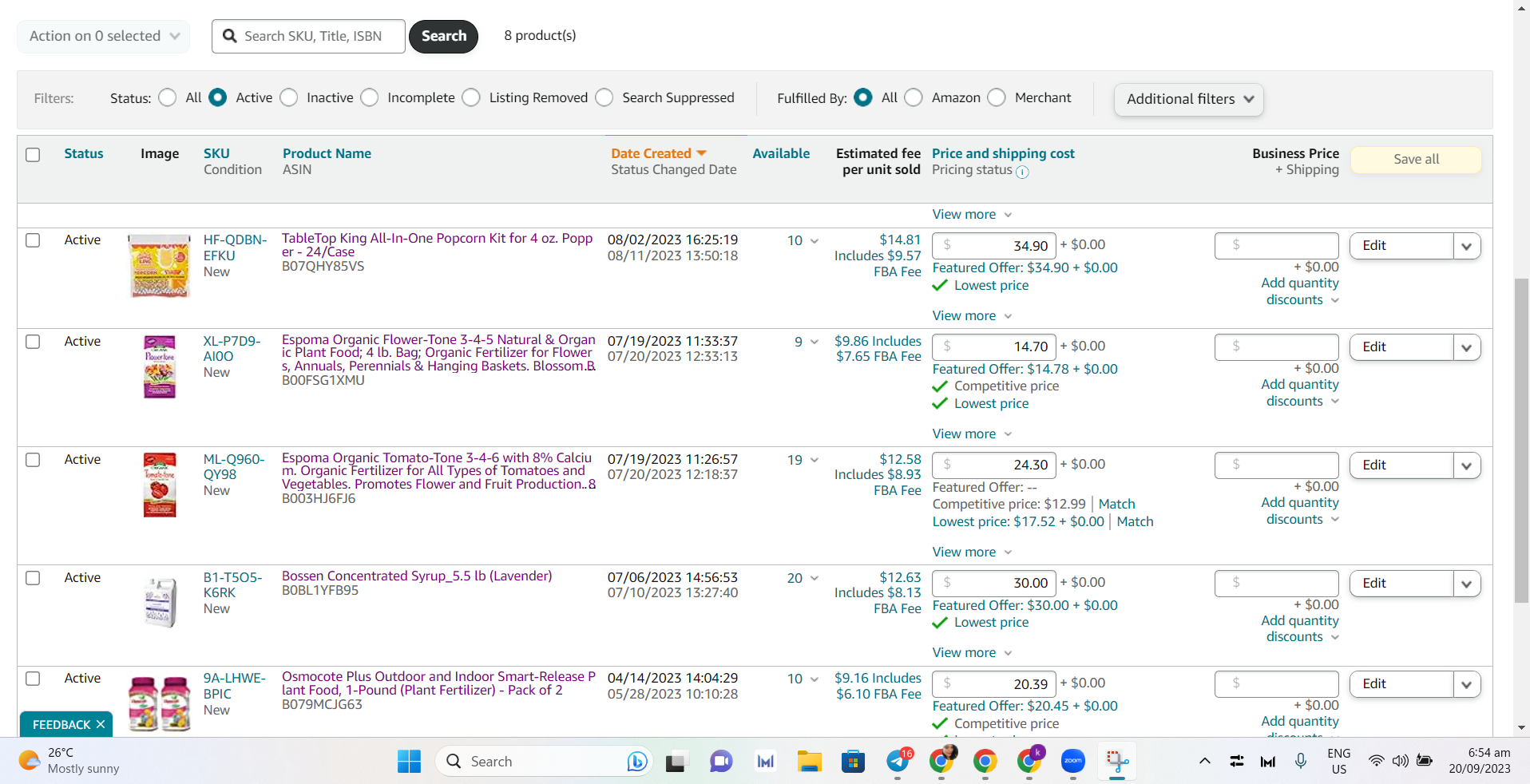
Task: Open Task View in the taskbar
Action: pyautogui.click(x=676, y=762)
